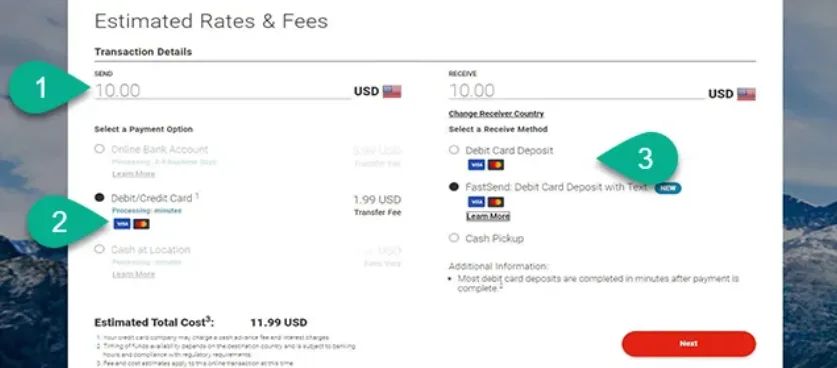Click Mastercard icon under Debit/Credit Card

click(141, 224)
